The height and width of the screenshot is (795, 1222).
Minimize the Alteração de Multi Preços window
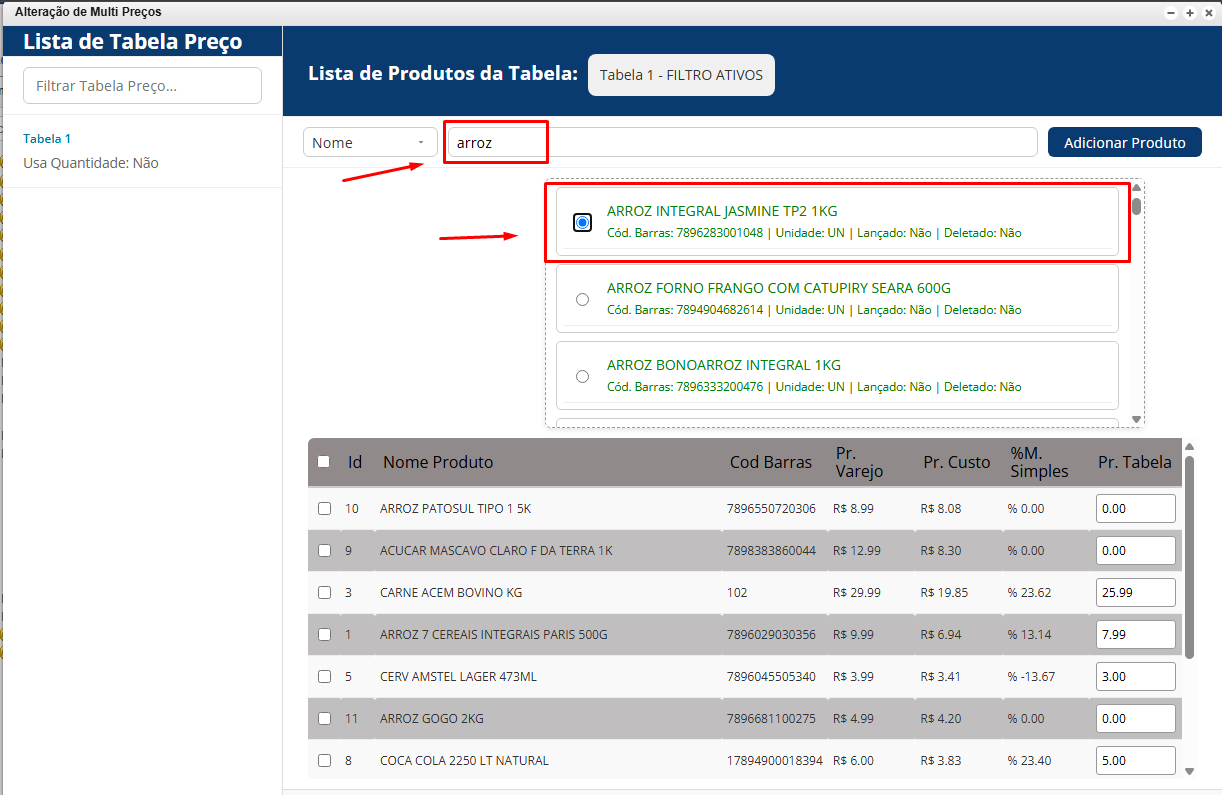click(x=1172, y=13)
